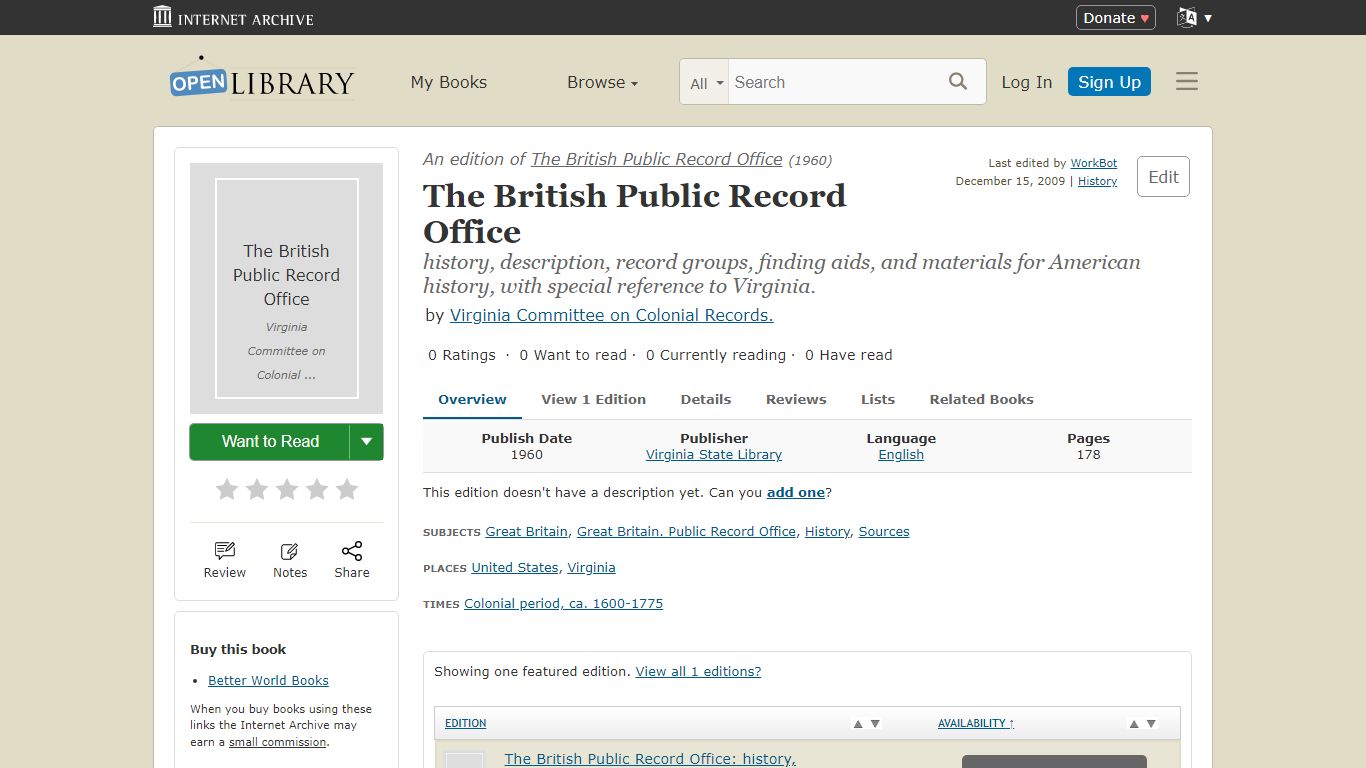Open the Colonial period ca. 1600-1775 link
1366x768 pixels.
(x=563, y=604)
